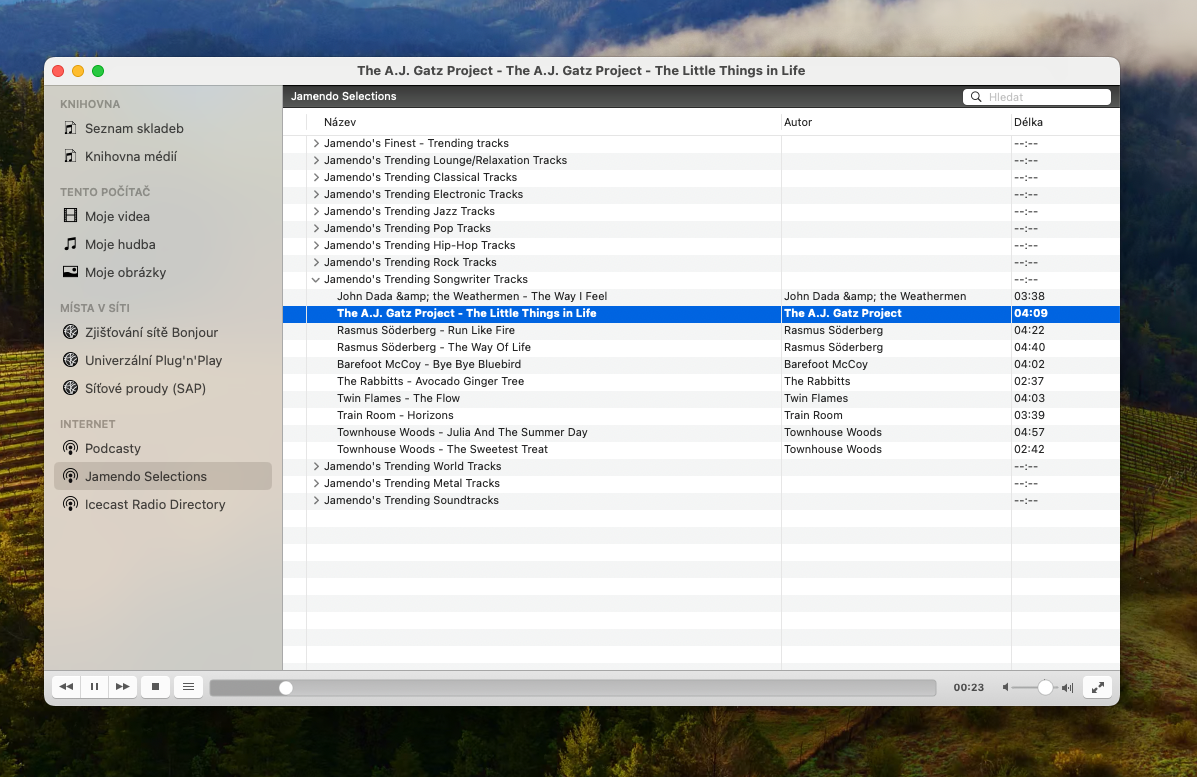Click The A.J. Gatz Project author cell
Image resolution: width=1197 pixels, height=777 pixels.
coord(843,314)
